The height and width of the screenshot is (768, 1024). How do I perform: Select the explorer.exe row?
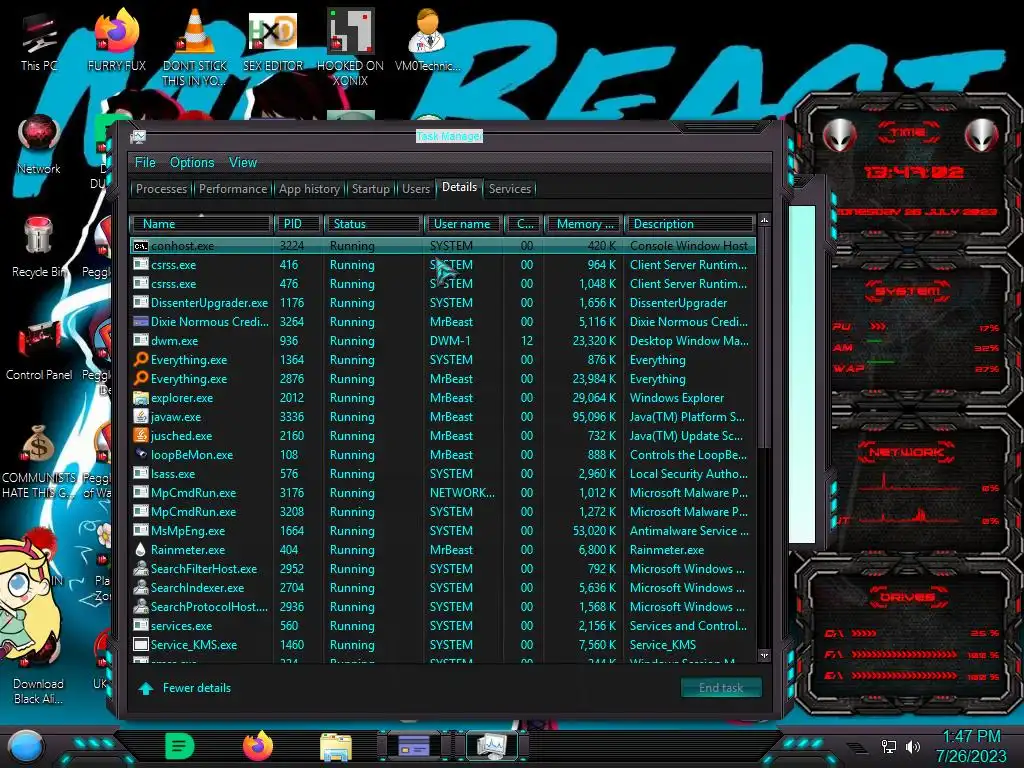tap(443, 398)
